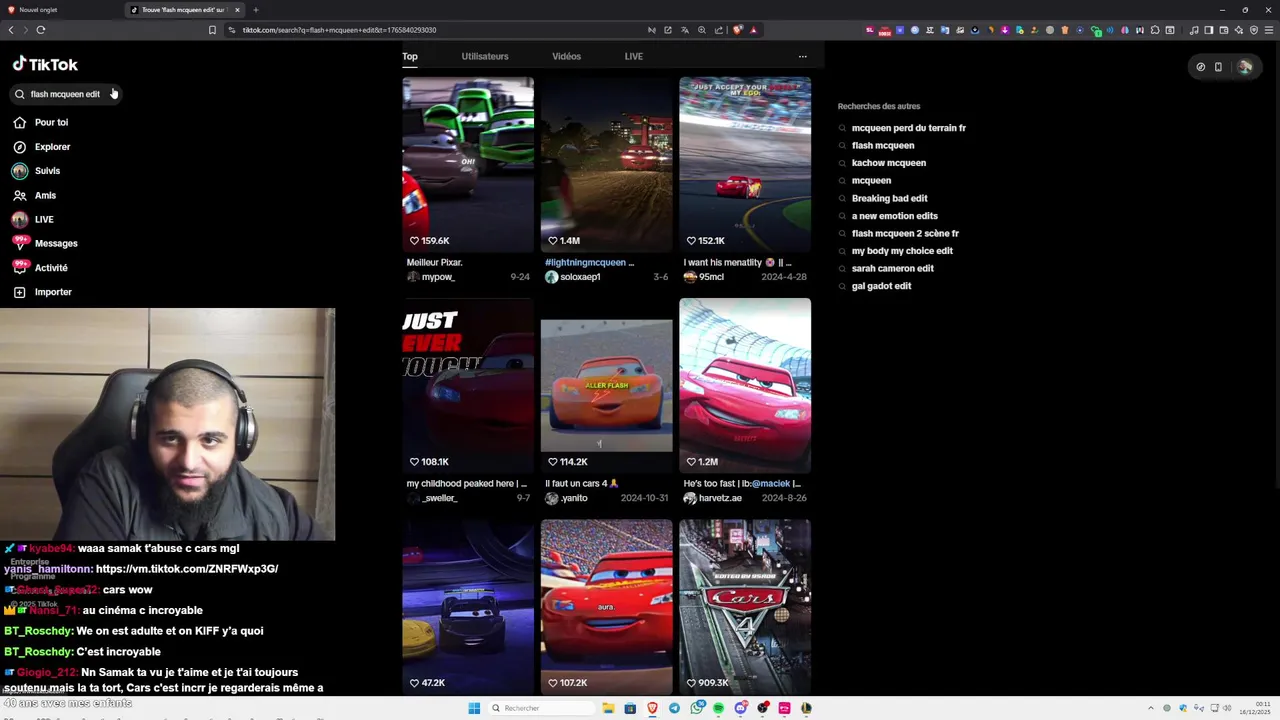The height and width of the screenshot is (720, 1280).
Task: Open the JUST NEVER TOUCH video thumbnail
Action: pos(468,385)
